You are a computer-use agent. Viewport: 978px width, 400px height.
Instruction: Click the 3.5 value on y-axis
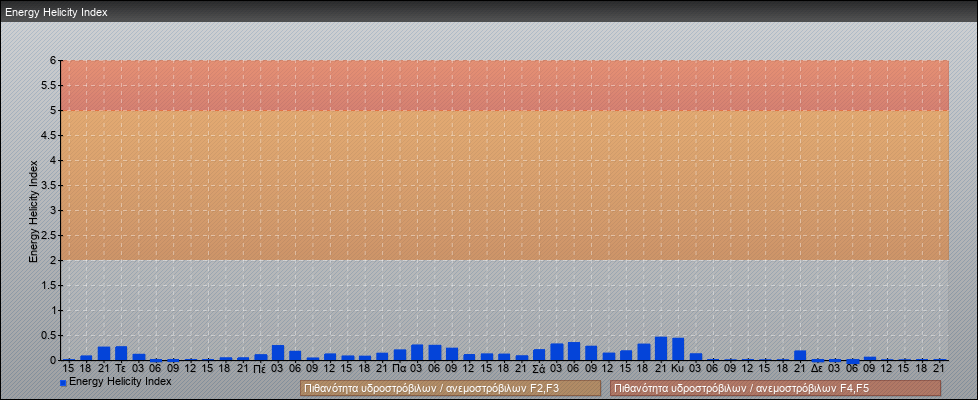48,185
